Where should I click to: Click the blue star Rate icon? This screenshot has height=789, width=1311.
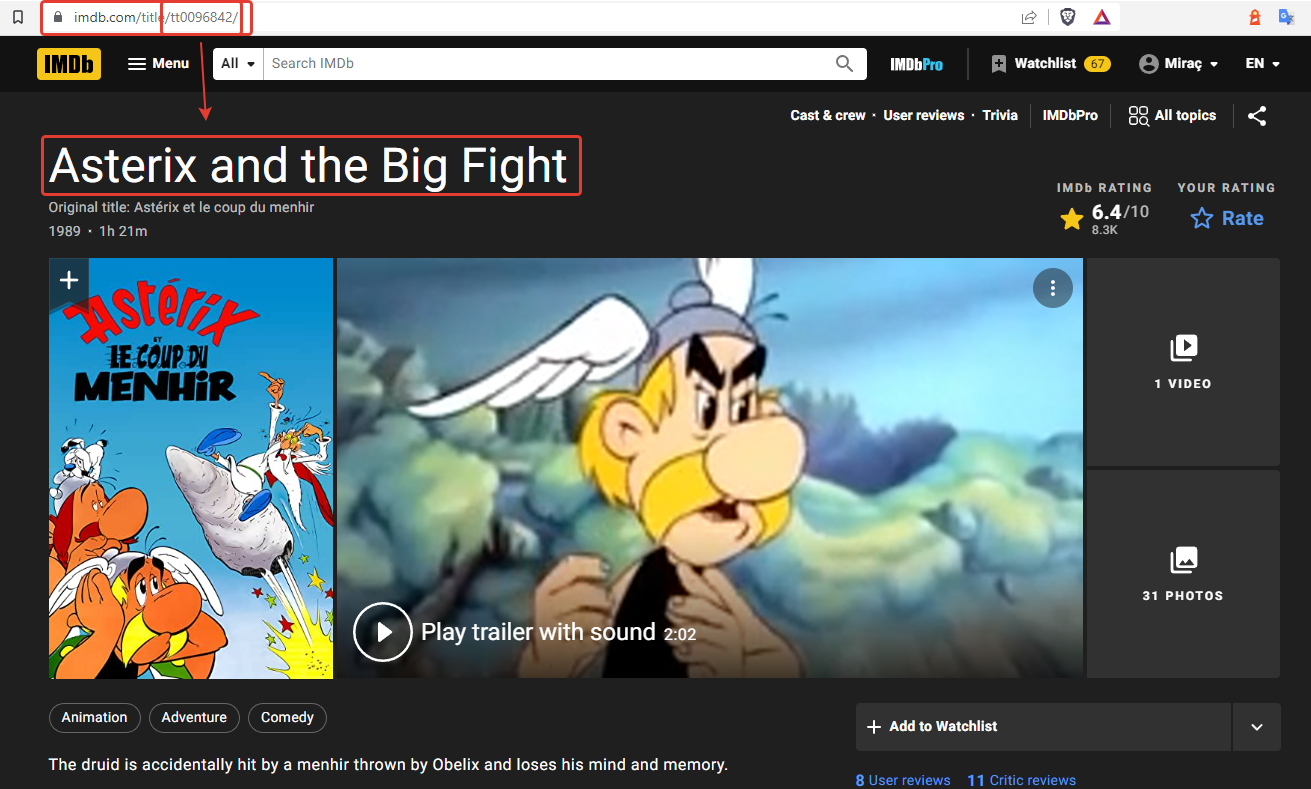click(1202, 218)
